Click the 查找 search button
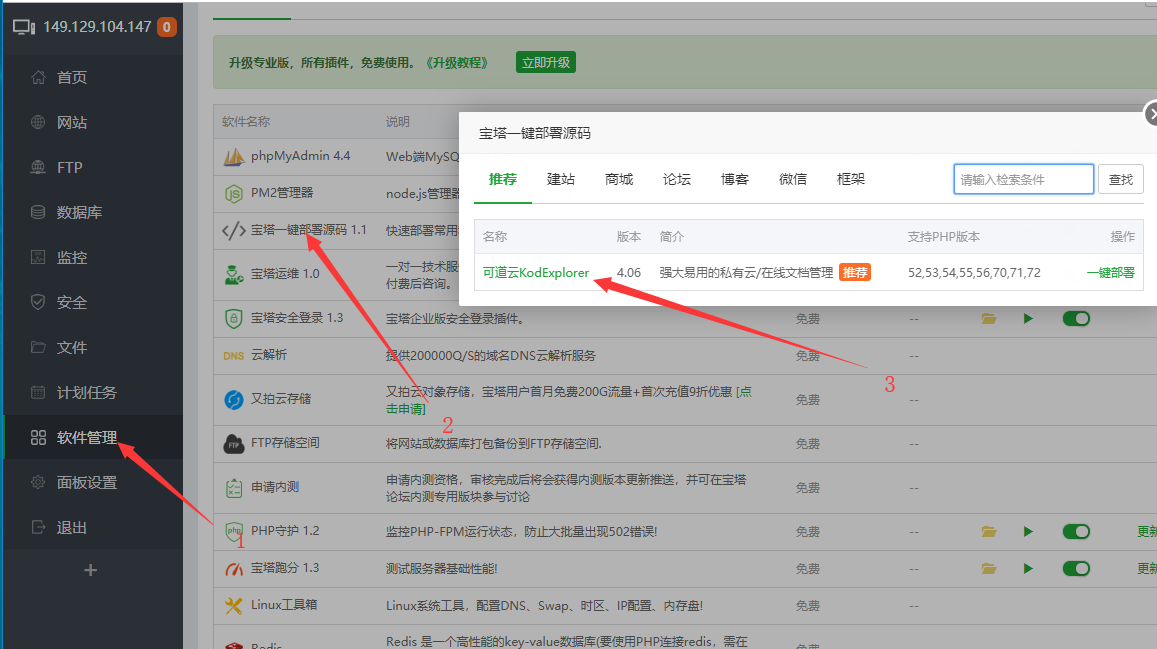The width and height of the screenshot is (1157, 649). pyautogui.click(x=1121, y=179)
